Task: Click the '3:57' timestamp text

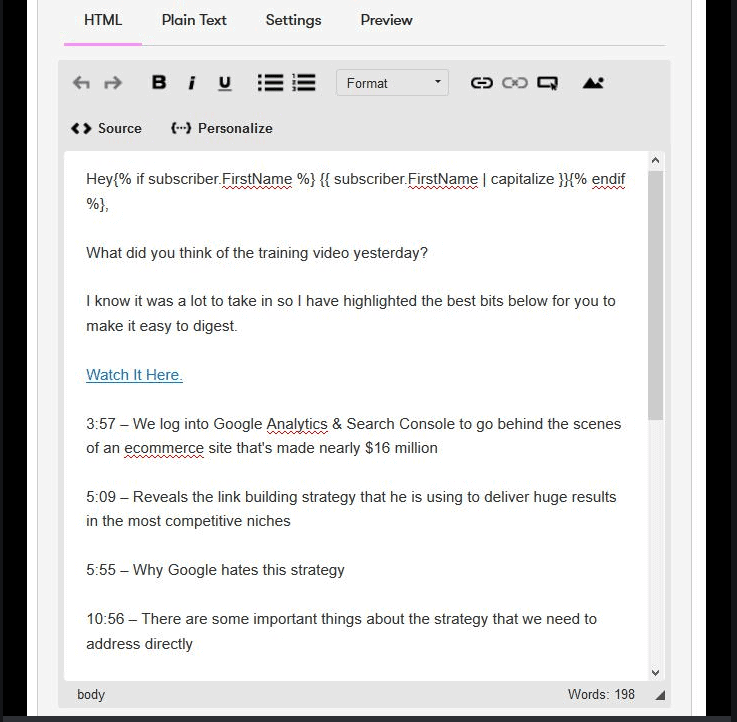Action: pos(101,424)
